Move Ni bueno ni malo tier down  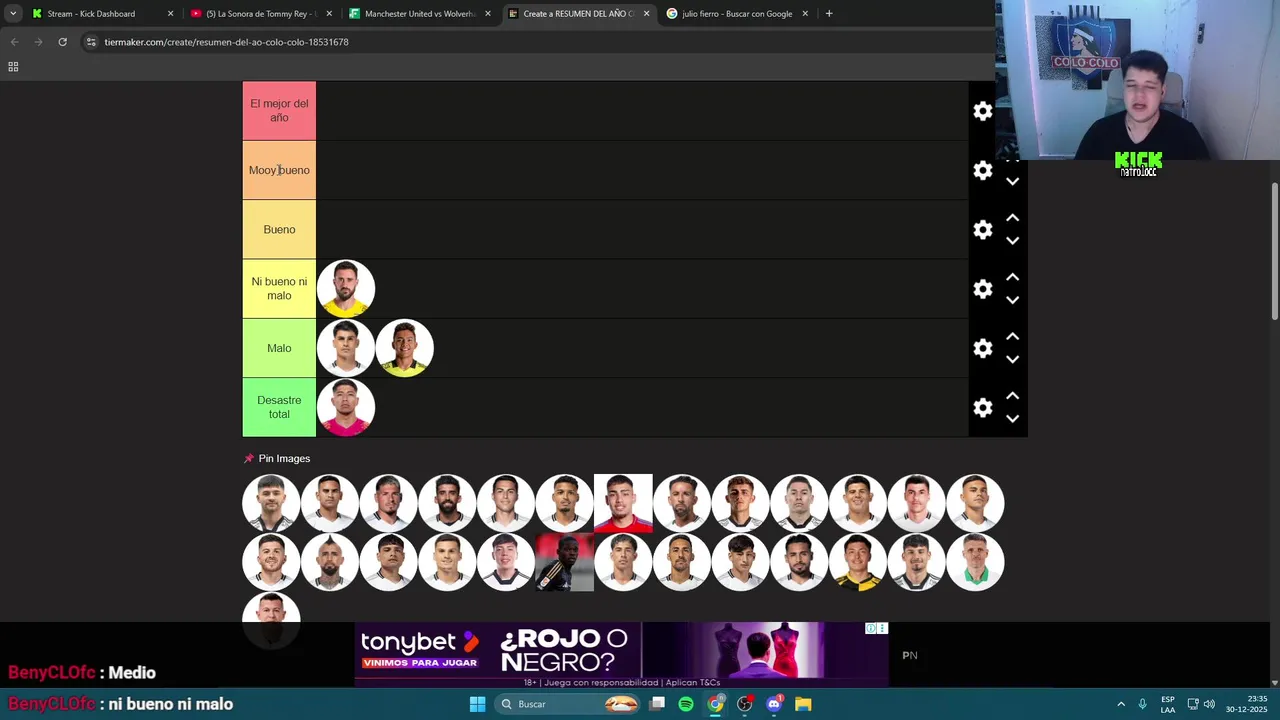tap(1012, 300)
